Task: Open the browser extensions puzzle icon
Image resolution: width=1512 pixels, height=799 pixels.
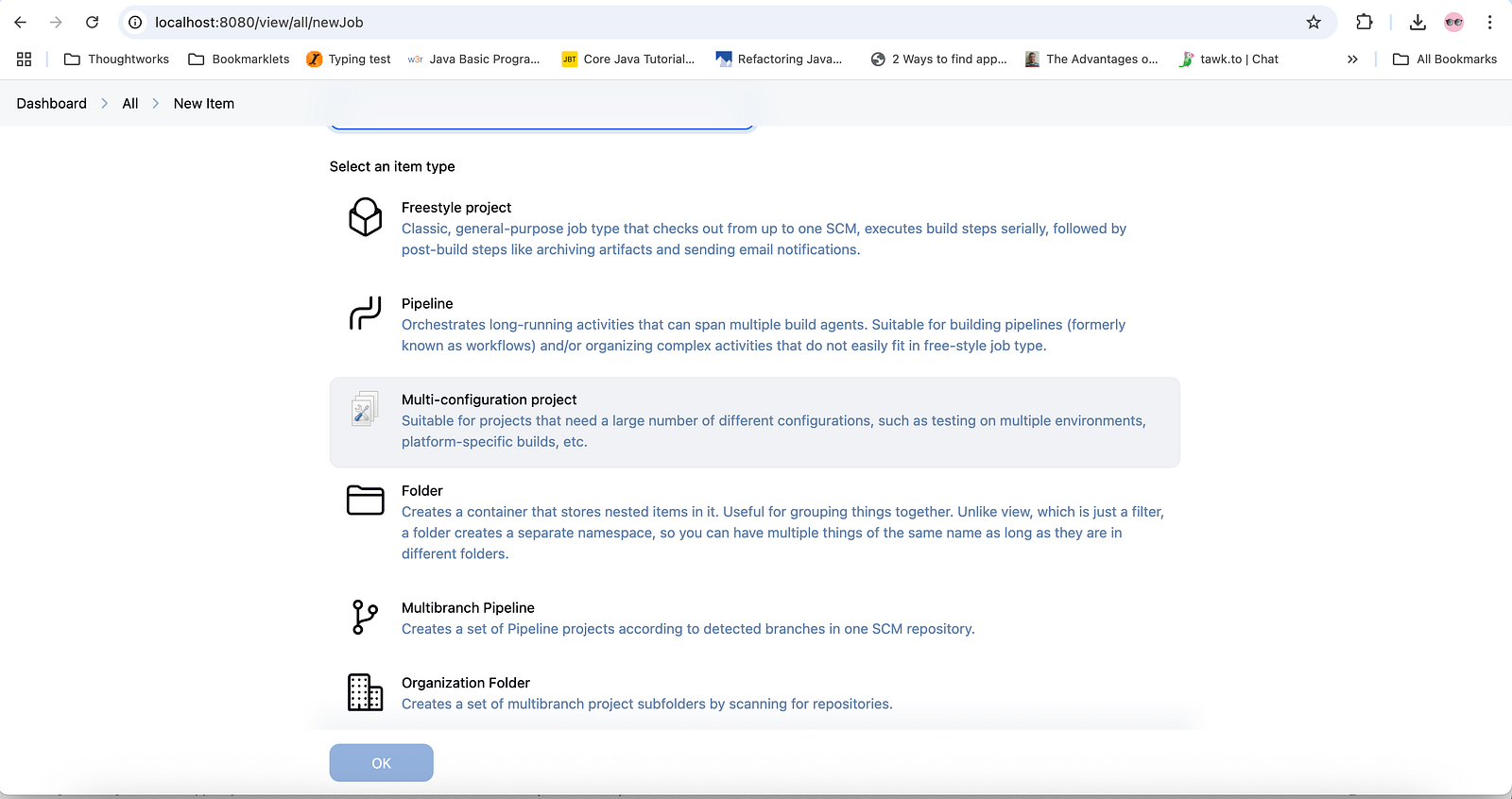Action: click(1365, 22)
